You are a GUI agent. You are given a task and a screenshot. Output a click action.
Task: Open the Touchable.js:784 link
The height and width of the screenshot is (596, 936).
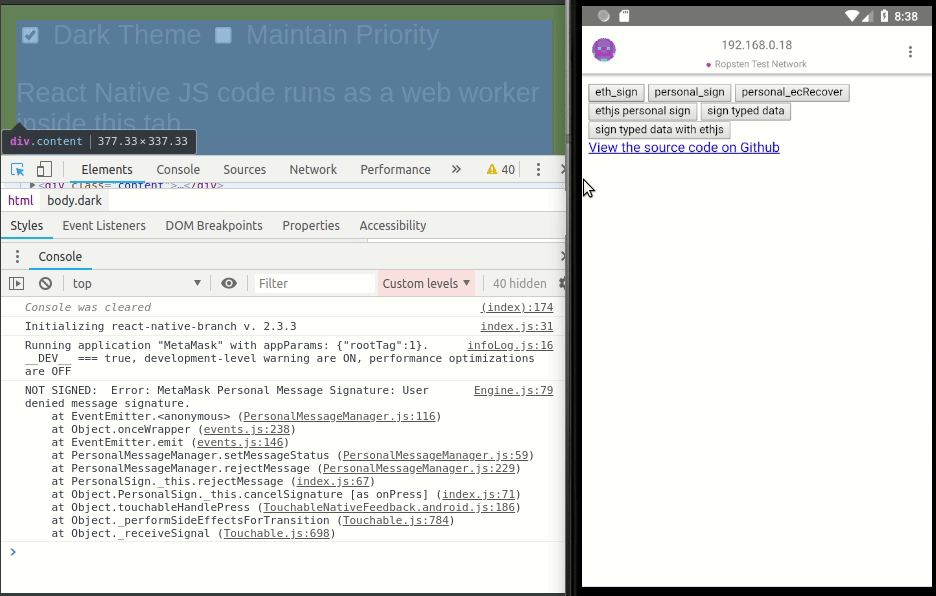pos(396,521)
